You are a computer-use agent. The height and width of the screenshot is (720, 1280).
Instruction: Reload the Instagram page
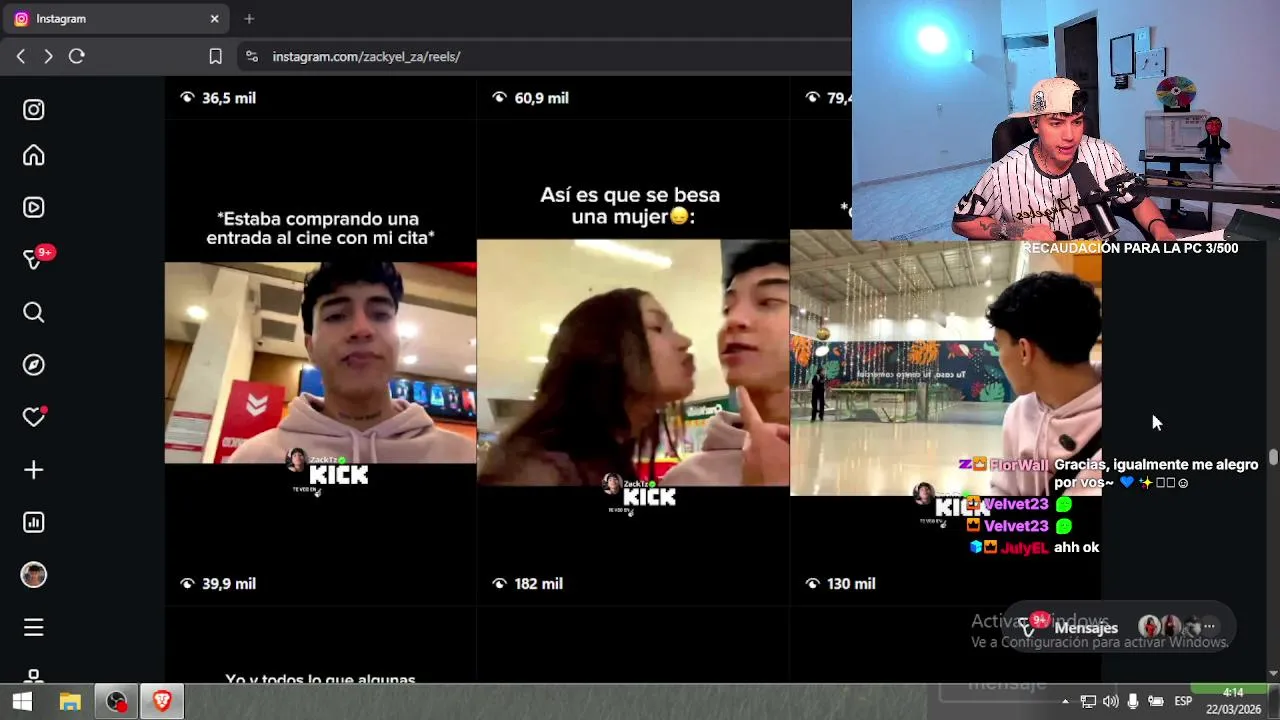[x=76, y=57]
